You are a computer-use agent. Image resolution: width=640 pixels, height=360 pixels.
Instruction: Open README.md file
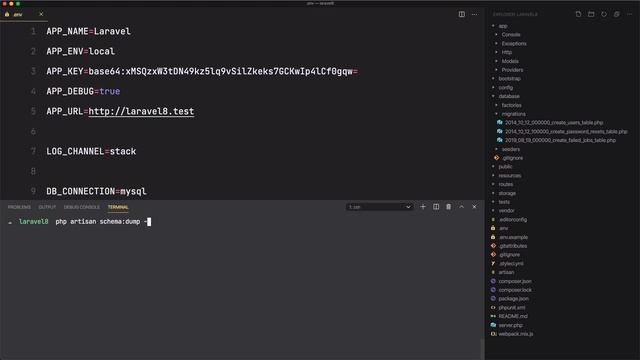(513, 316)
